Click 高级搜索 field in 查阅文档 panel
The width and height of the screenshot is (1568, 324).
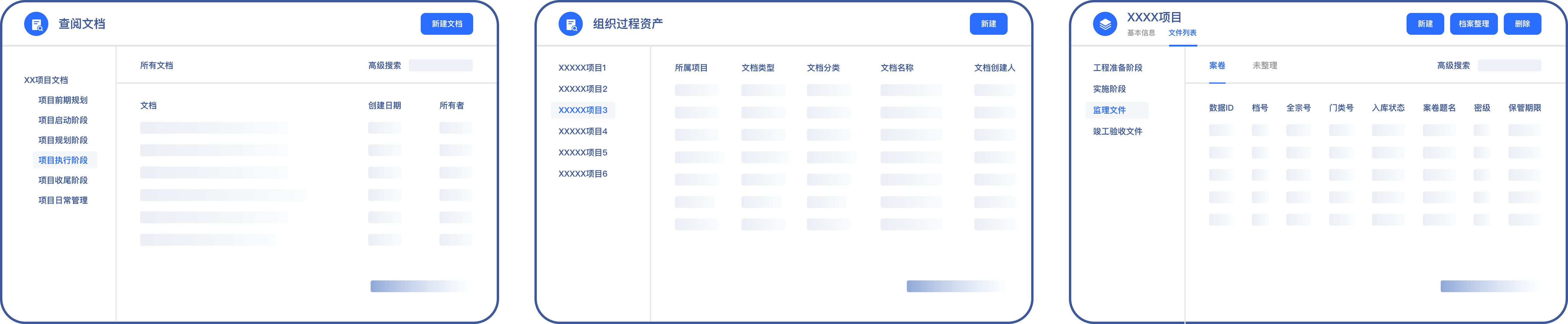point(440,66)
